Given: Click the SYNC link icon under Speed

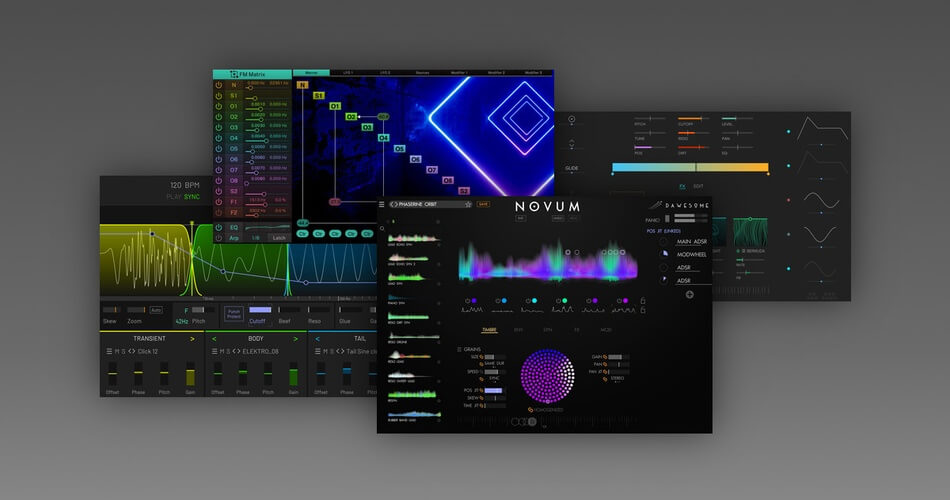Looking at the screenshot, I should pos(482,379).
